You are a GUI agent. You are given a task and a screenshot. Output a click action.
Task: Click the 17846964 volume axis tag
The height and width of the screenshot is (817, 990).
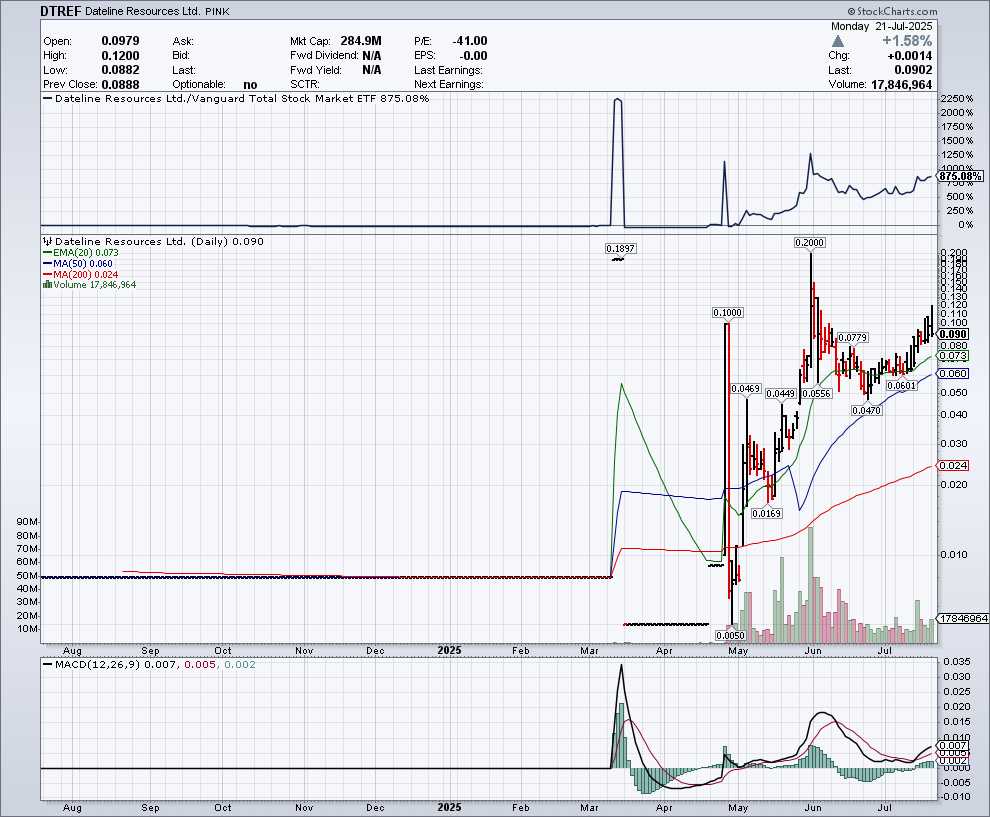pos(963,619)
